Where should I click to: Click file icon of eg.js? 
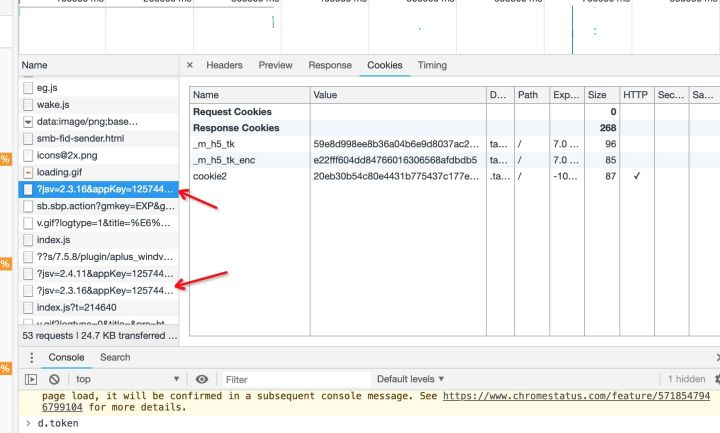[28, 88]
